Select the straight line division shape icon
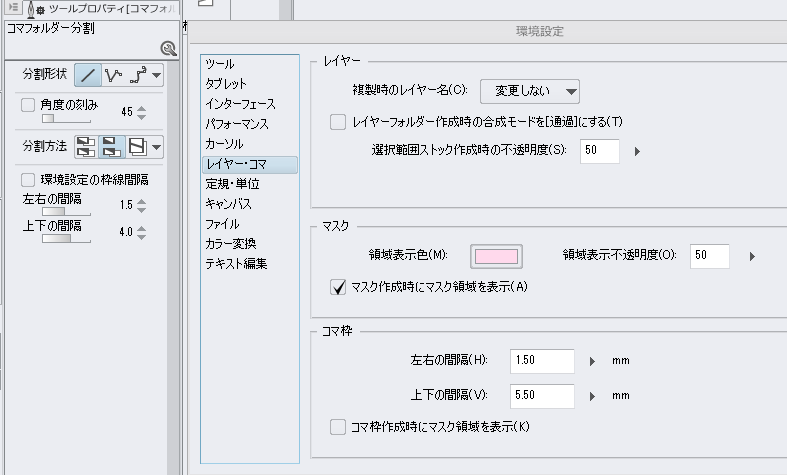This screenshot has width=787, height=475. point(88,75)
